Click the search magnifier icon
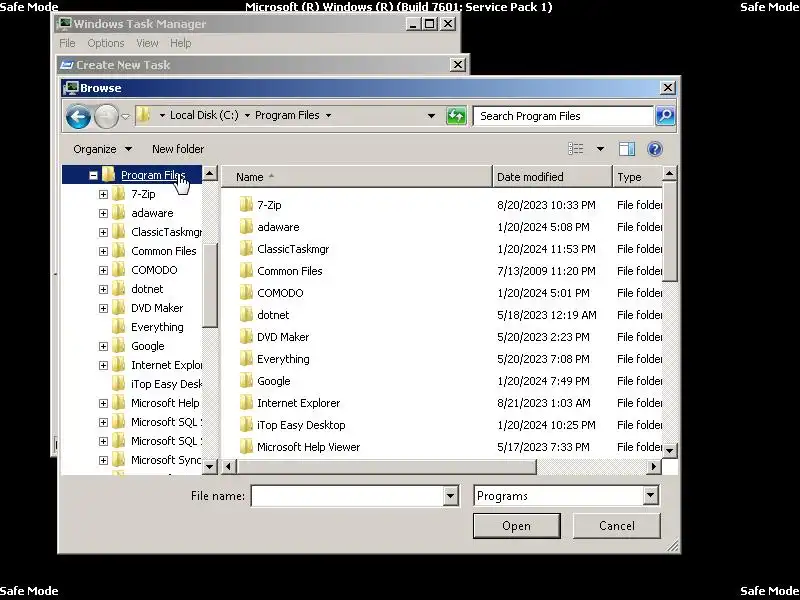Viewport: 800px width, 600px height. click(665, 116)
